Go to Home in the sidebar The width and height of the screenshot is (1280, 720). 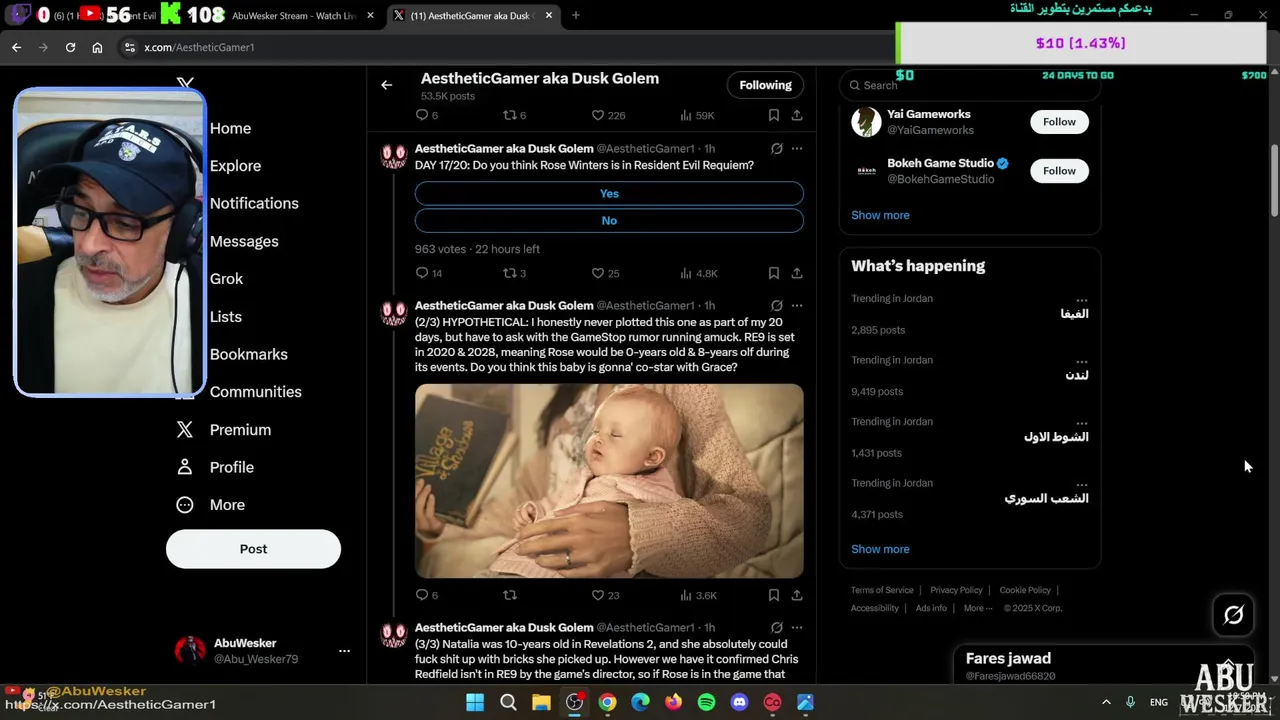coord(230,128)
